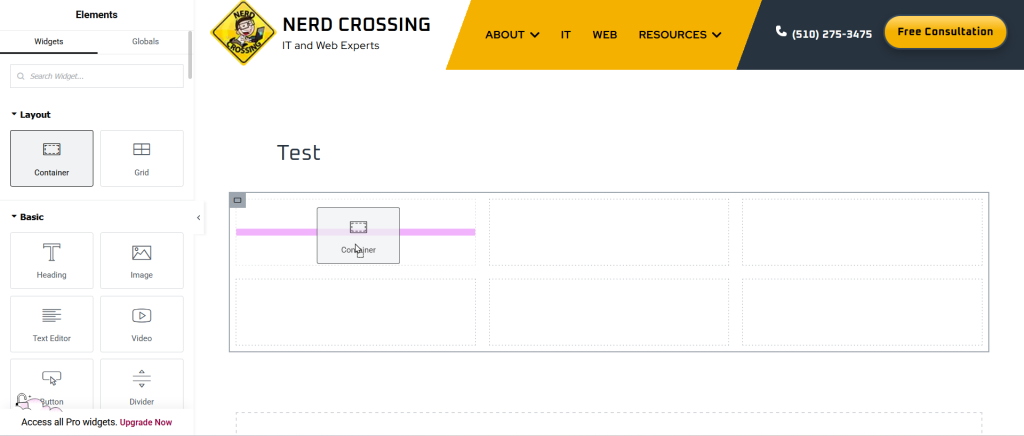Screen dimensions: 1024x436
Task: Choose the Text Editor widget
Action: 52,324
